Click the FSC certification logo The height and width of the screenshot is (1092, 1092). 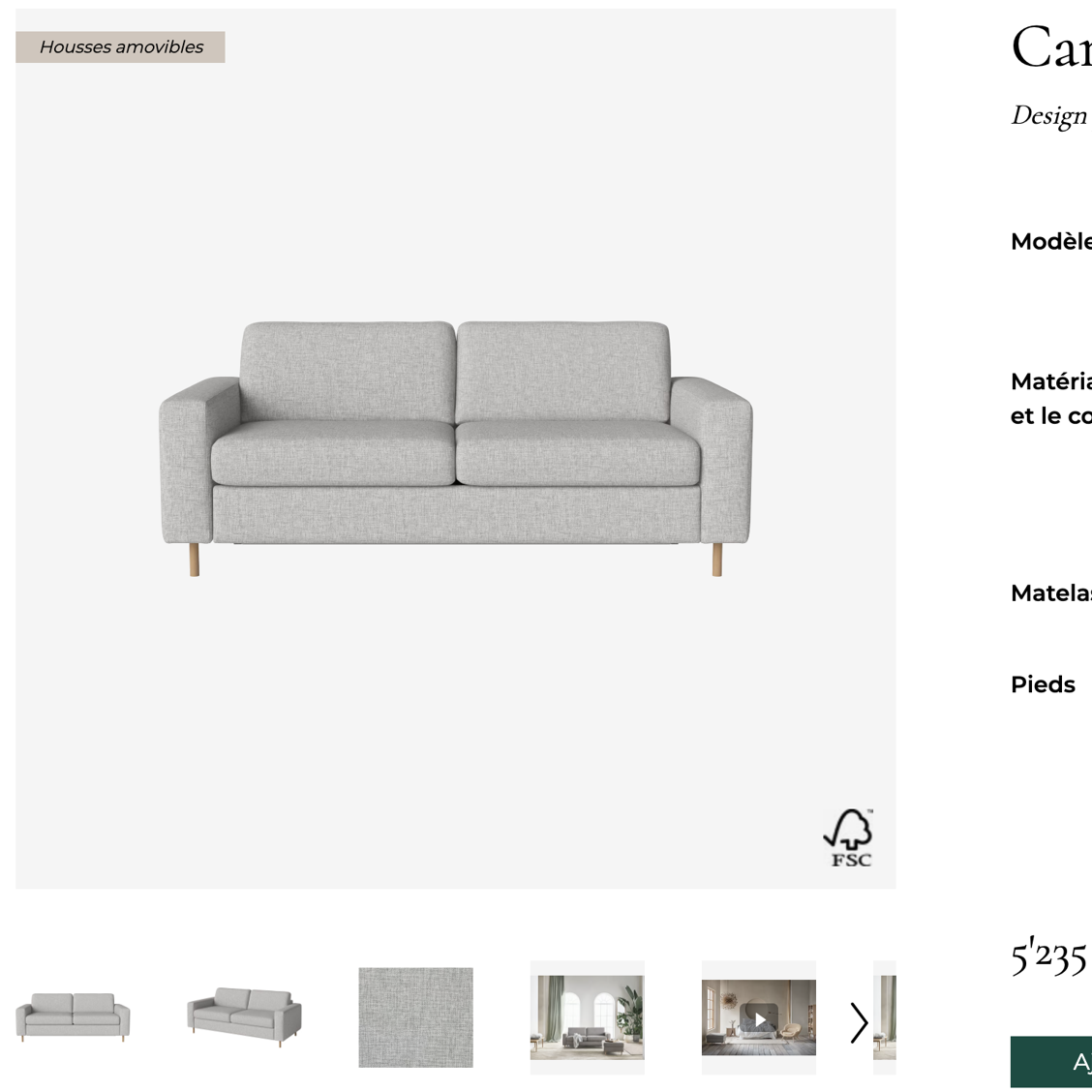(x=849, y=838)
